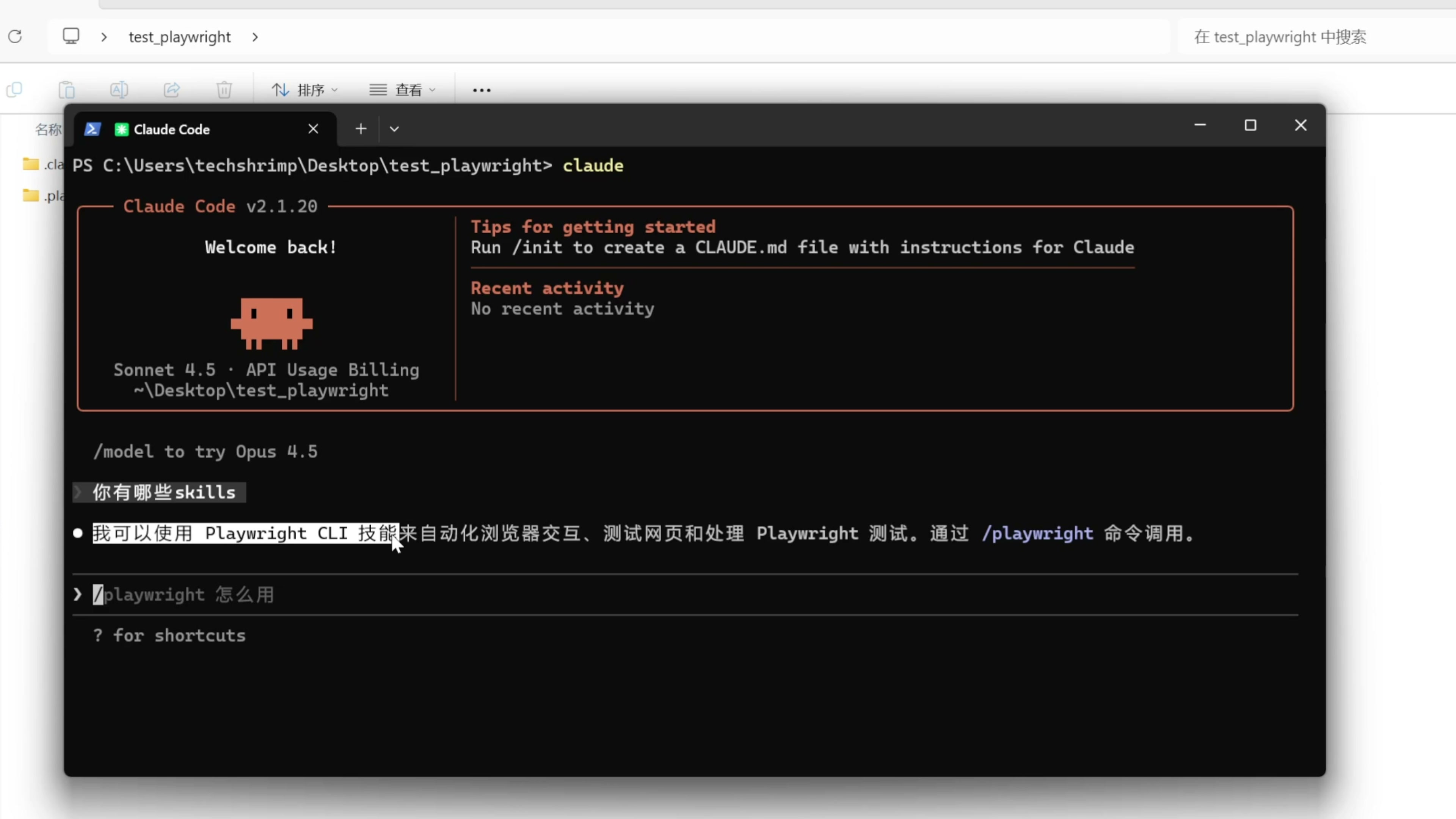Click the This PC monitor icon
Viewport: 1456px width, 819px height.
point(71,36)
